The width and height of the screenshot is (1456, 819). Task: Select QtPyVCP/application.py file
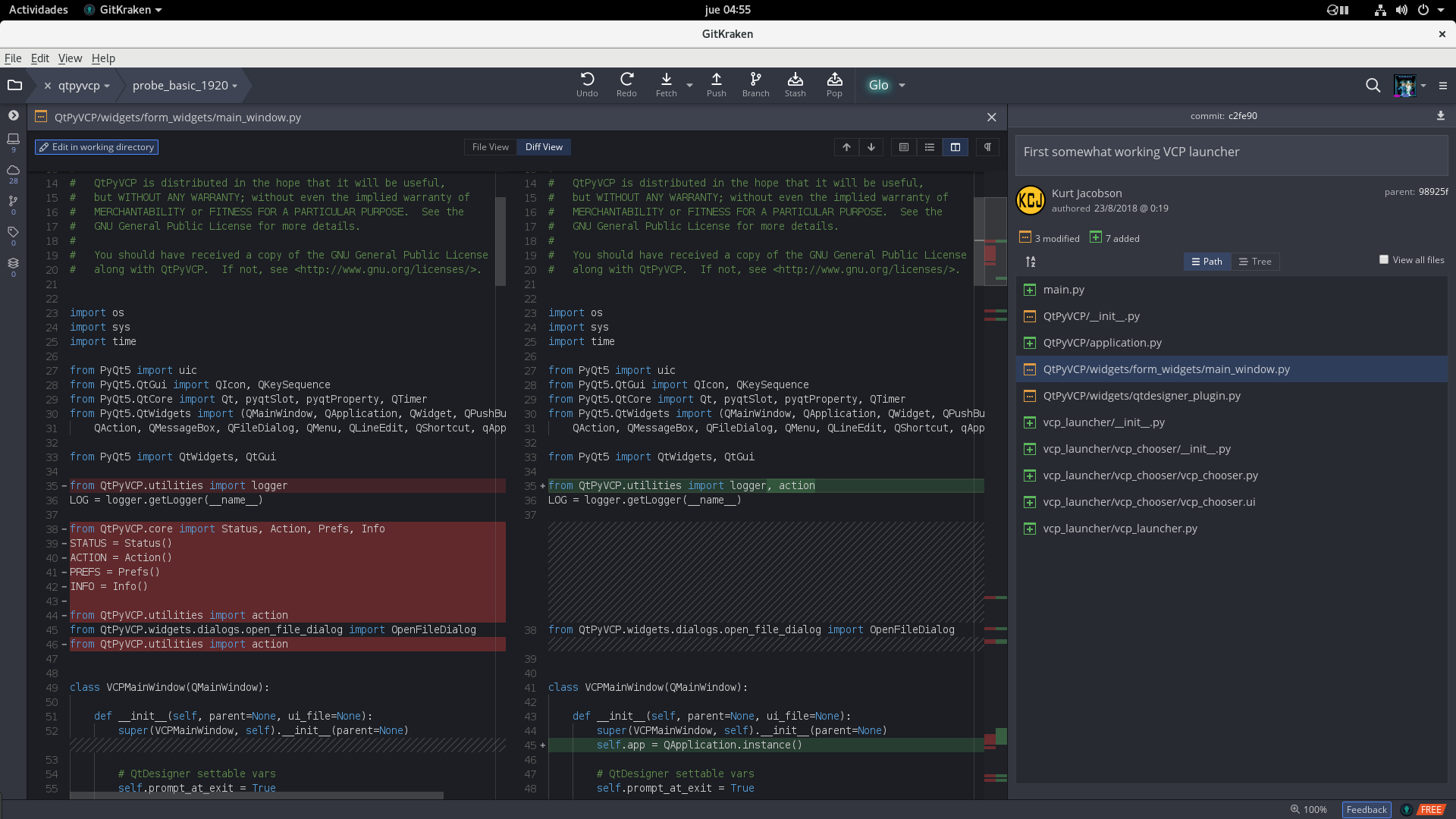pos(1232,343)
